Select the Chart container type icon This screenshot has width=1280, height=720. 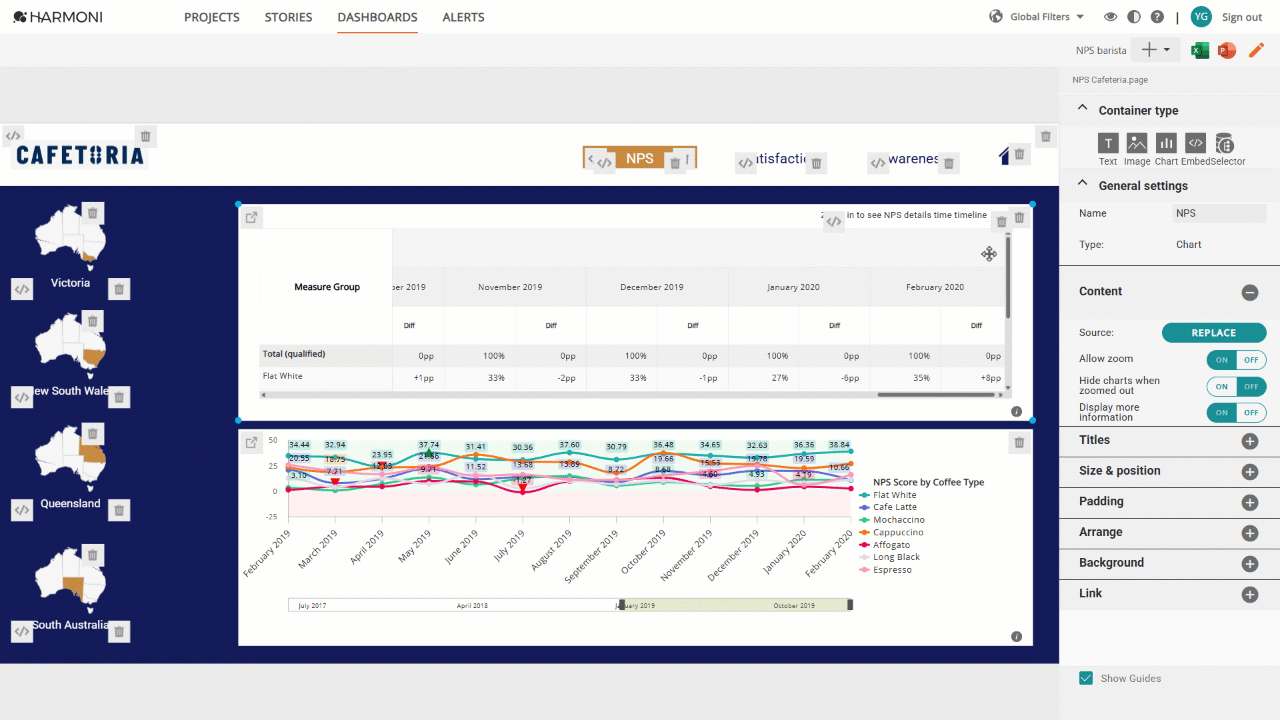[1166, 143]
